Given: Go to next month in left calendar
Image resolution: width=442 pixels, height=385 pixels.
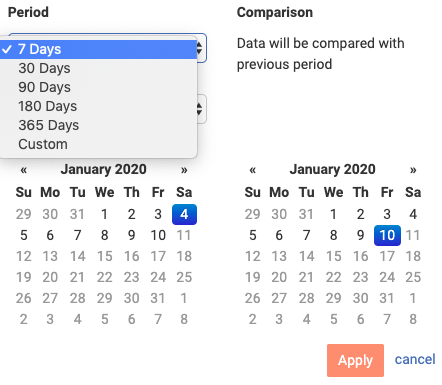Looking at the screenshot, I should click(184, 170).
